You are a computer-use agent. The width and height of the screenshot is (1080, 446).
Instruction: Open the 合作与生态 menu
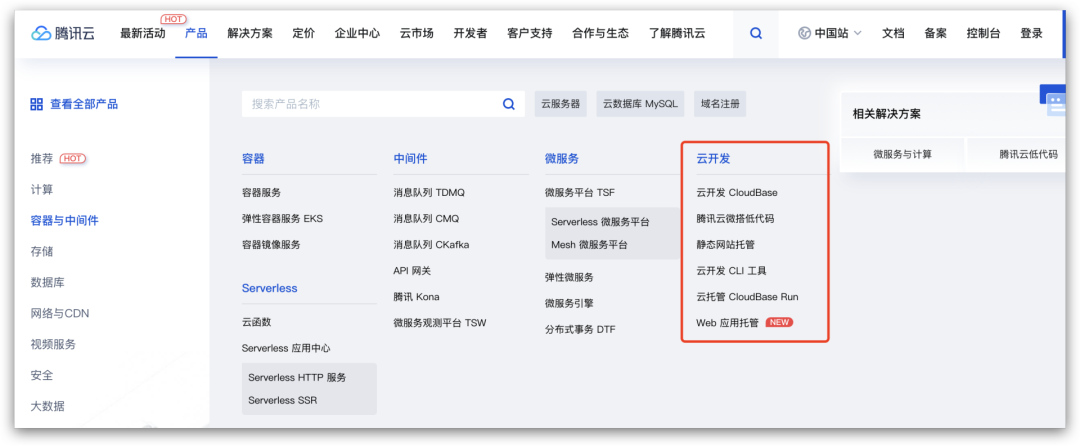(x=601, y=33)
